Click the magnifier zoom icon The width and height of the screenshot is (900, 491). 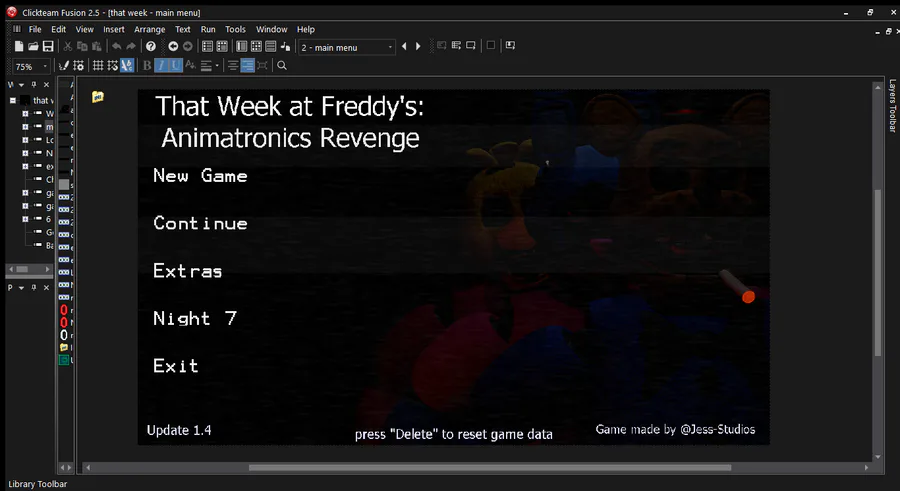pyautogui.click(x=282, y=66)
